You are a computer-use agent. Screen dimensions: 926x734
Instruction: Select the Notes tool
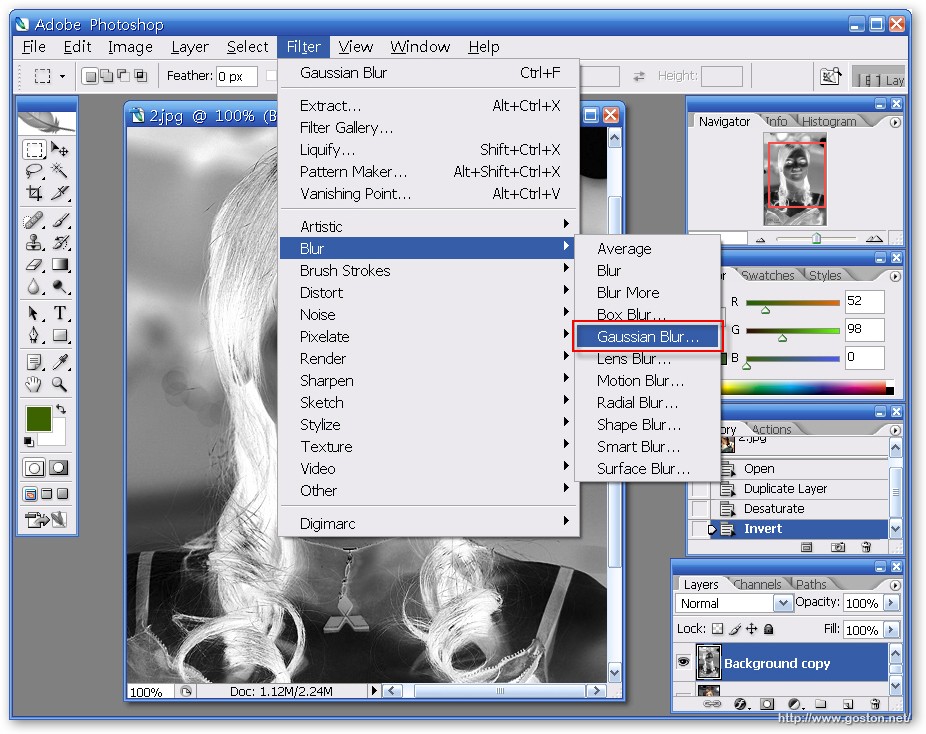click(34, 362)
